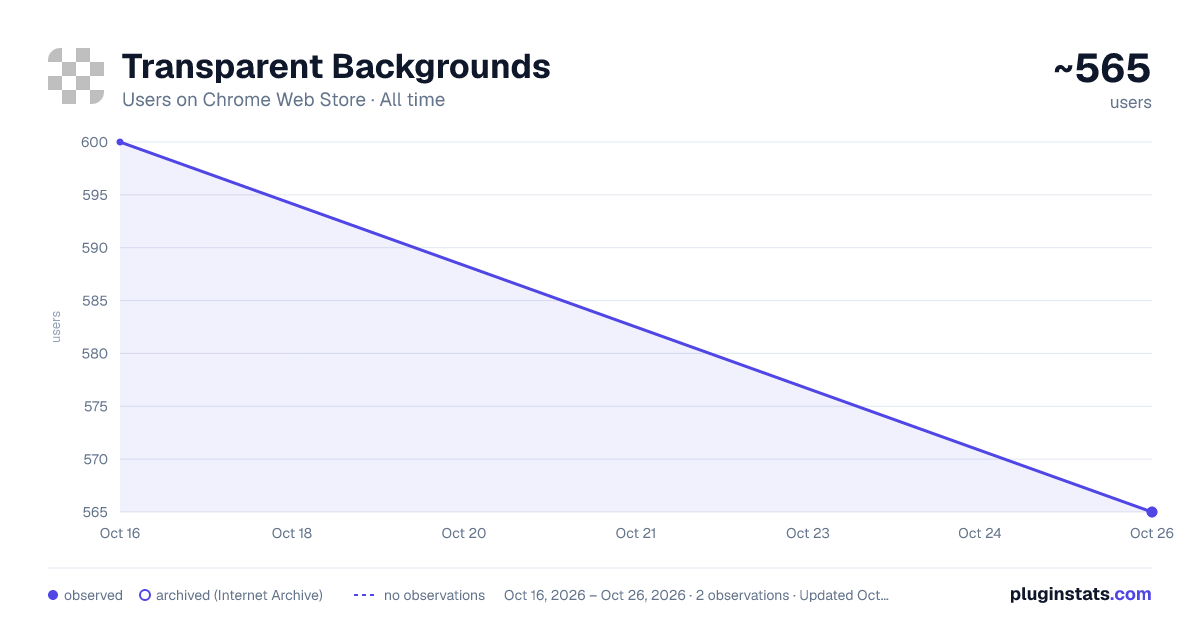The height and width of the screenshot is (630, 1200).
Task: Click the checkerboard Transparent Backgrounds logo icon
Action: pyautogui.click(x=76, y=76)
